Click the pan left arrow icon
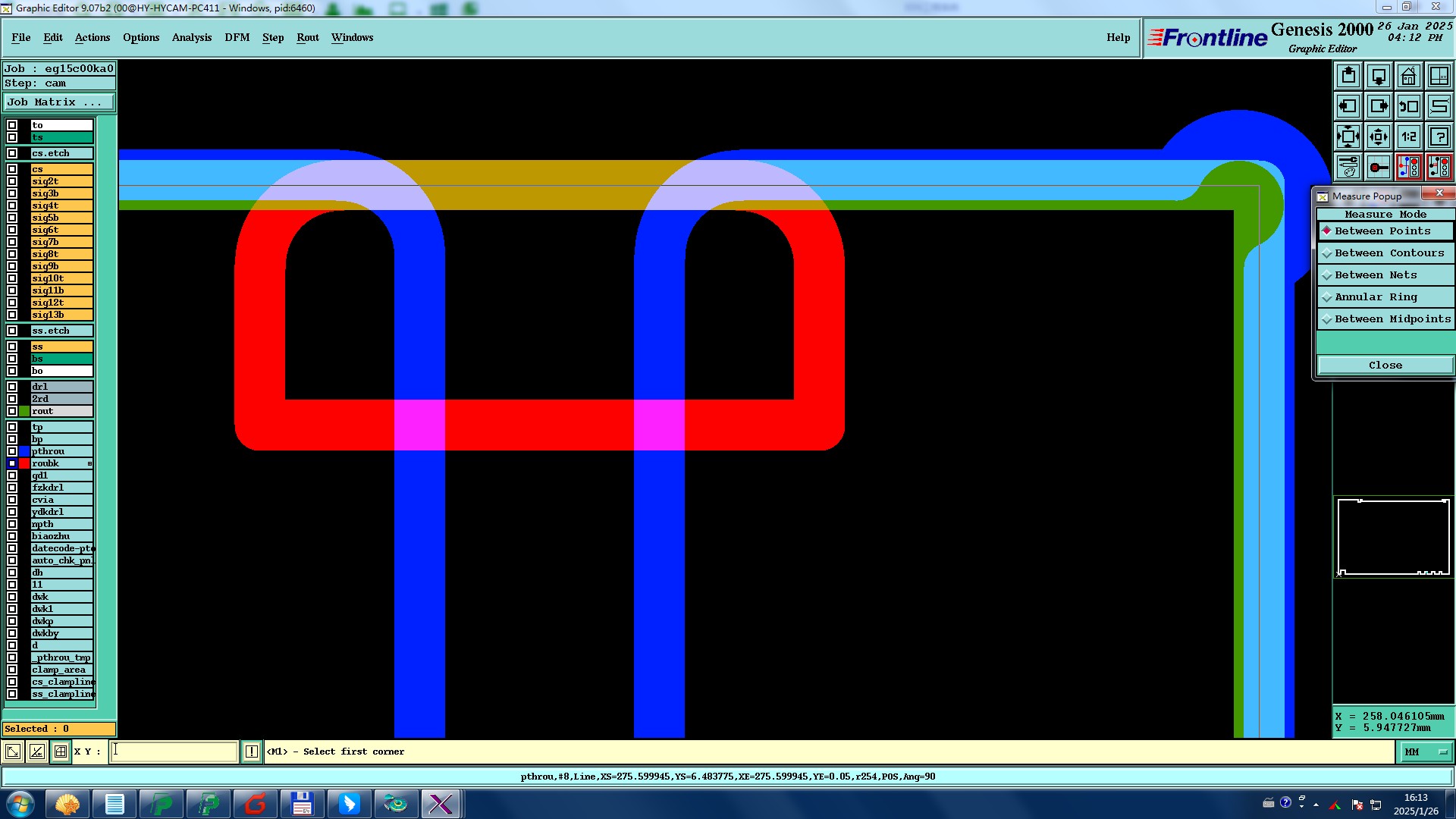1456x819 pixels. click(1348, 106)
